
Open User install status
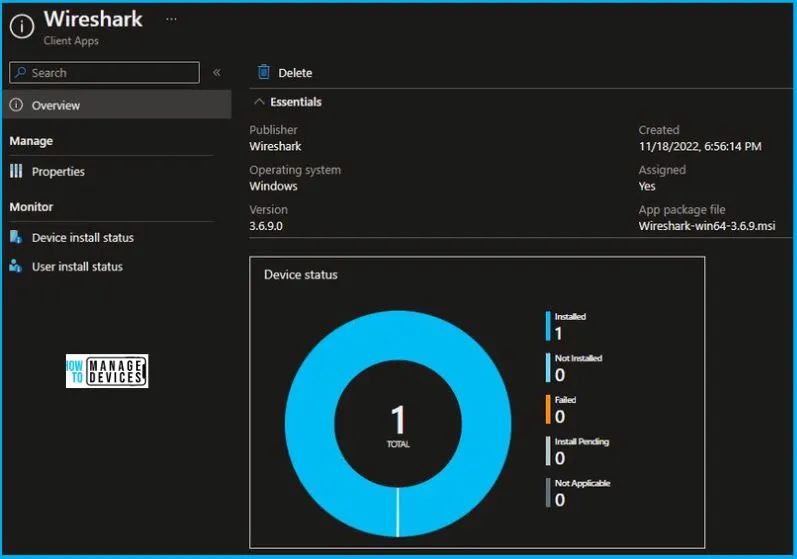coord(77,267)
